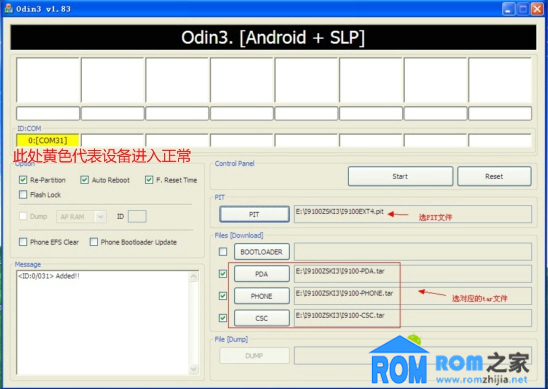Click the yellow 0:[COM31] port box
Image resolution: width=548 pixels, height=389 pixels.
coord(48,141)
